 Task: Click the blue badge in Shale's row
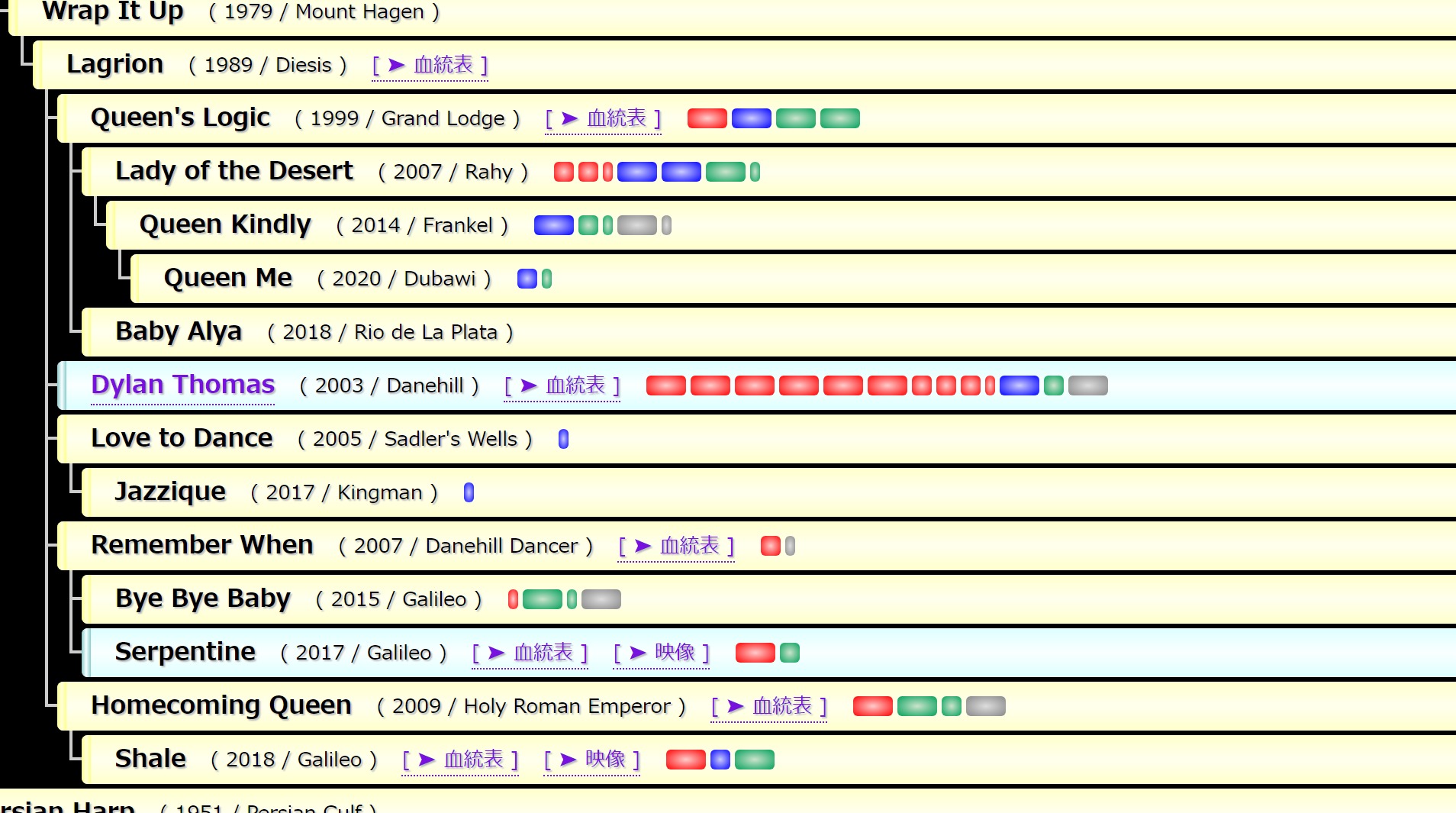[720, 760]
